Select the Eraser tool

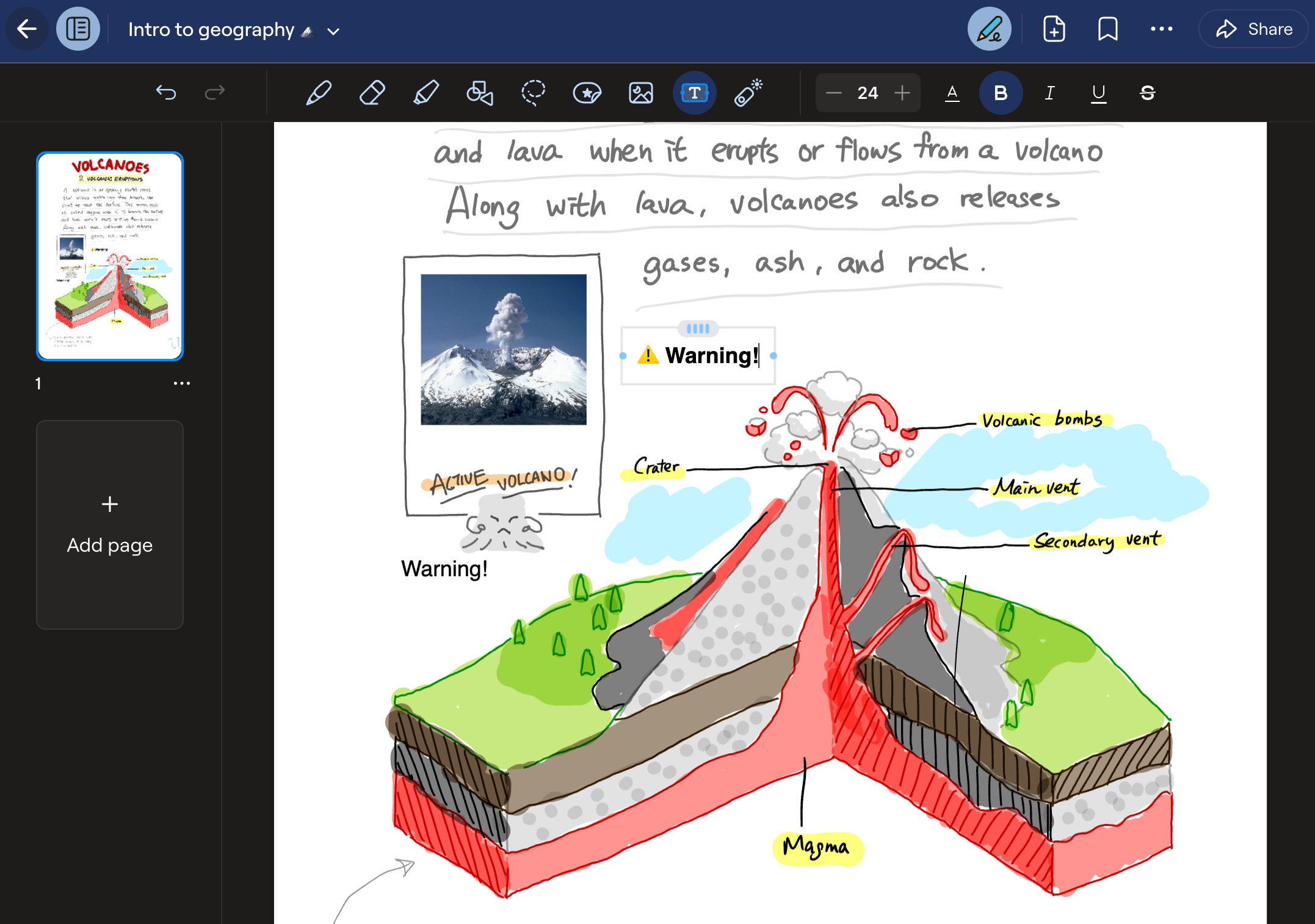(373, 92)
